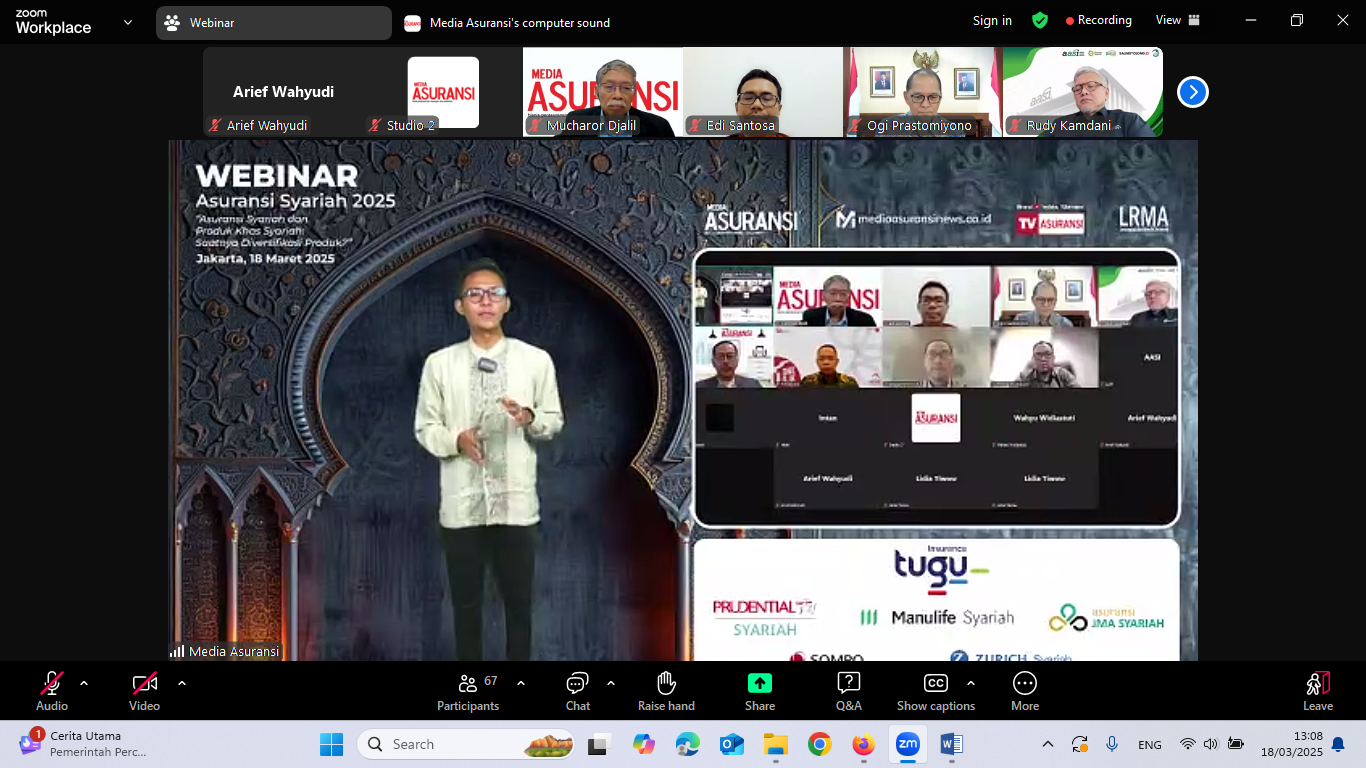Show hidden system tray icons

[x=1048, y=744]
